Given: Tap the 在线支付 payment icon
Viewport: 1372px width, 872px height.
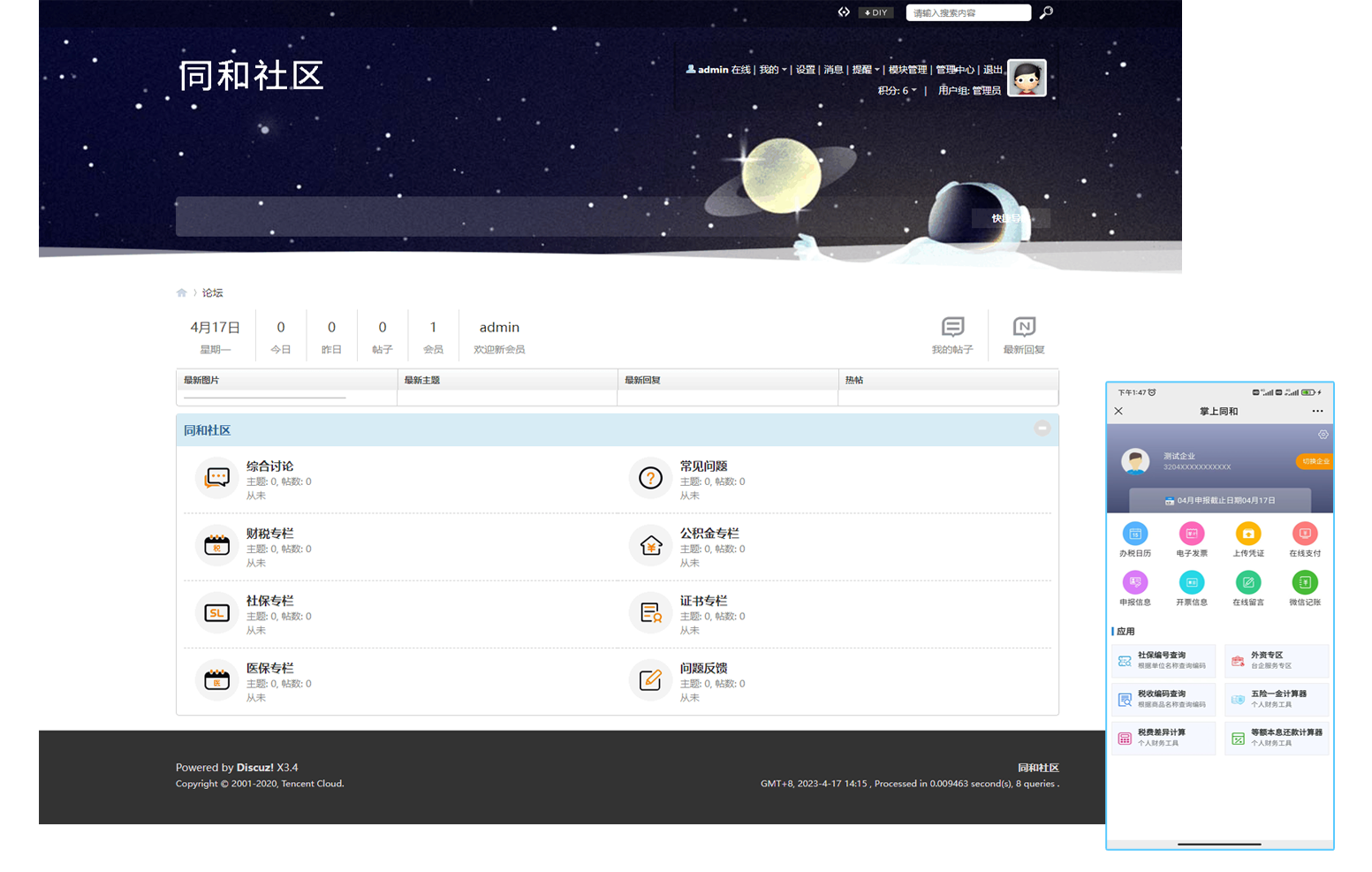Looking at the screenshot, I should click(1305, 534).
